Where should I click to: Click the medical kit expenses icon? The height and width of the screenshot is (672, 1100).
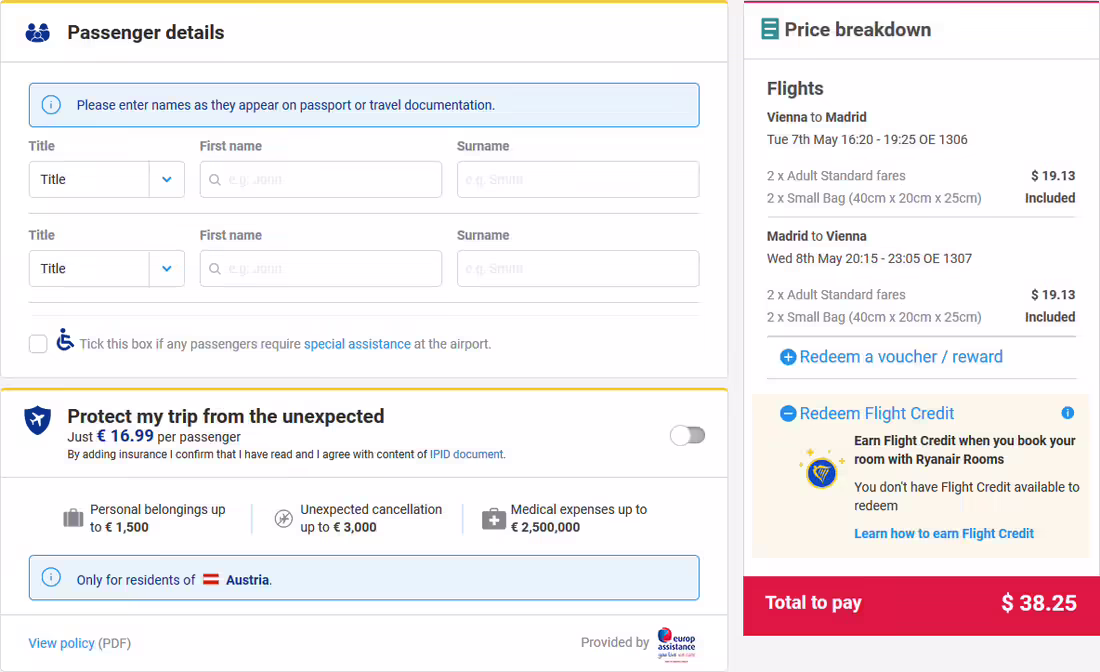[x=494, y=519]
